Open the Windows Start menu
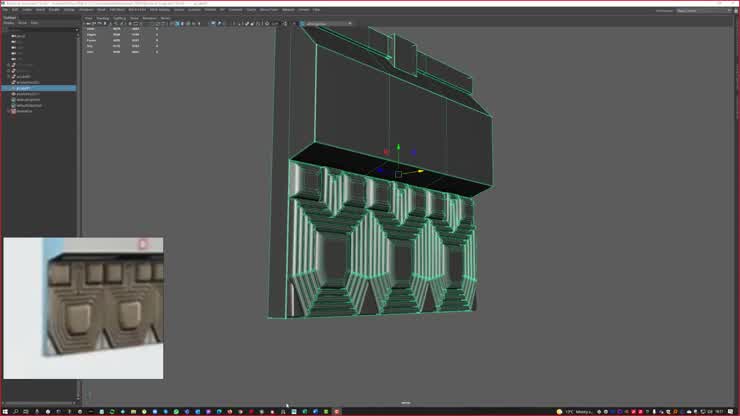740x416 pixels. click(x=7, y=410)
